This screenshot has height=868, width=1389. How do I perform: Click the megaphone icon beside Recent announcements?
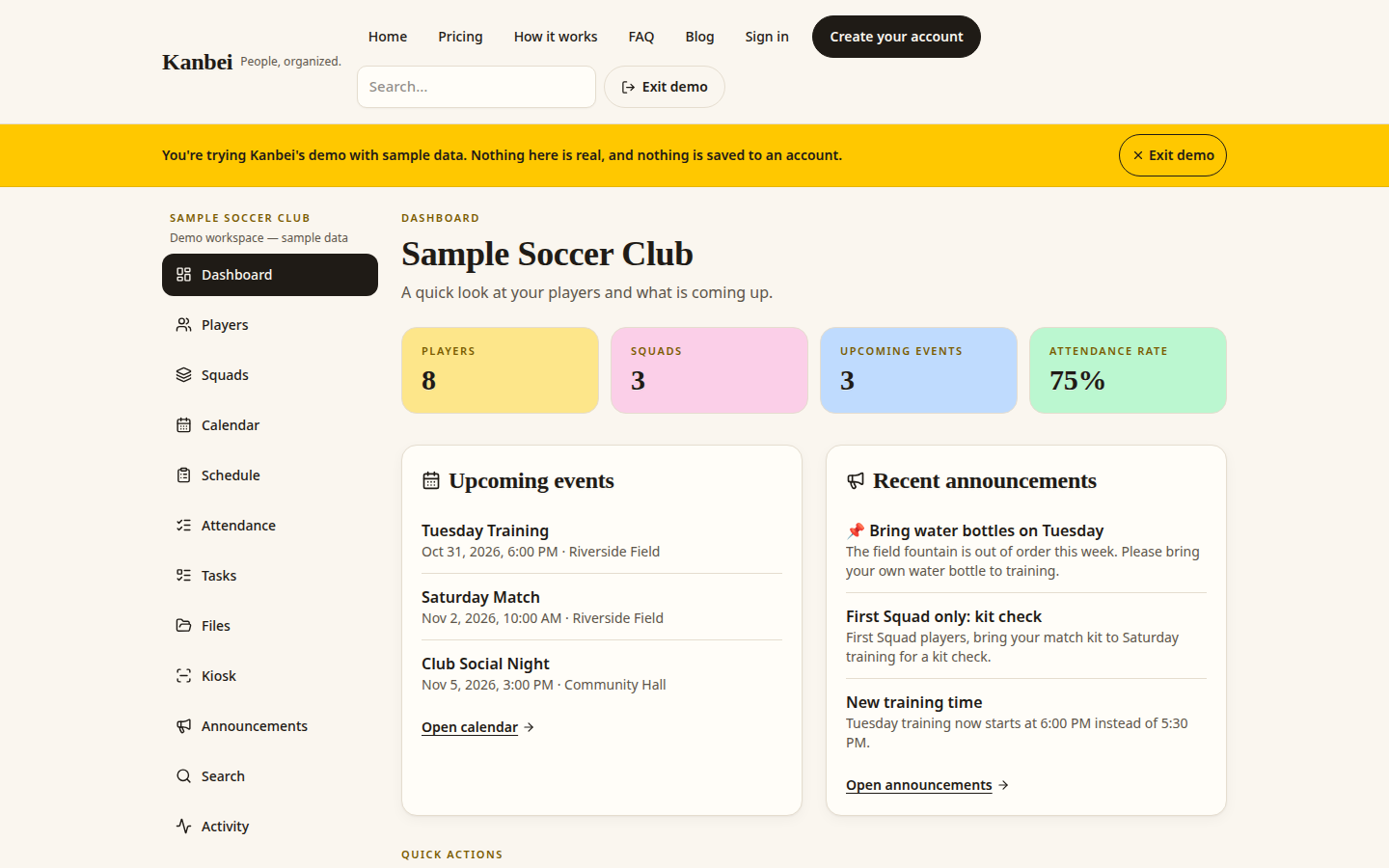click(856, 480)
